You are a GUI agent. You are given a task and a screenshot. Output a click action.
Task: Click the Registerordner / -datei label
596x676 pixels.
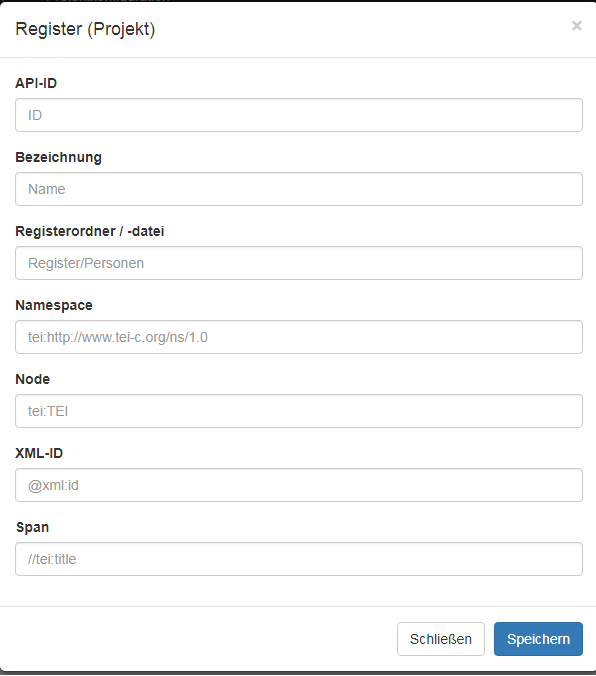pos(90,231)
